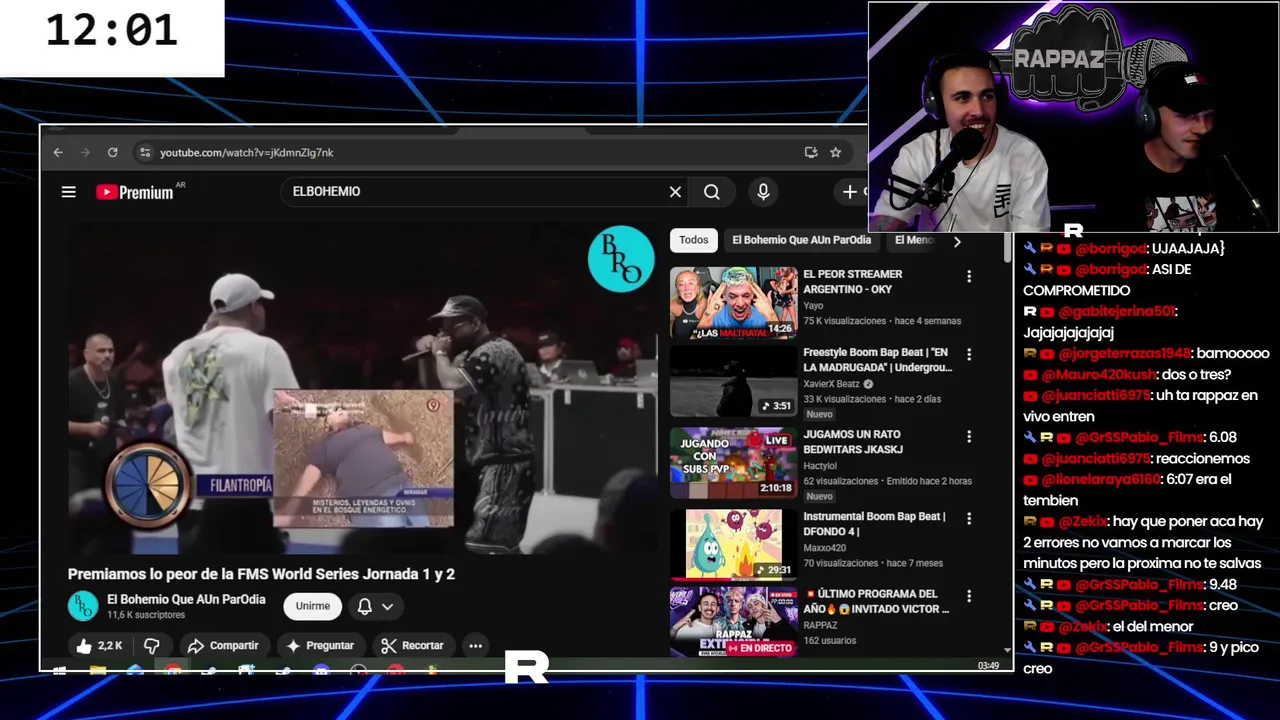
Task: Click Chrome icon on the taskbar
Action: pyautogui.click(x=173, y=668)
